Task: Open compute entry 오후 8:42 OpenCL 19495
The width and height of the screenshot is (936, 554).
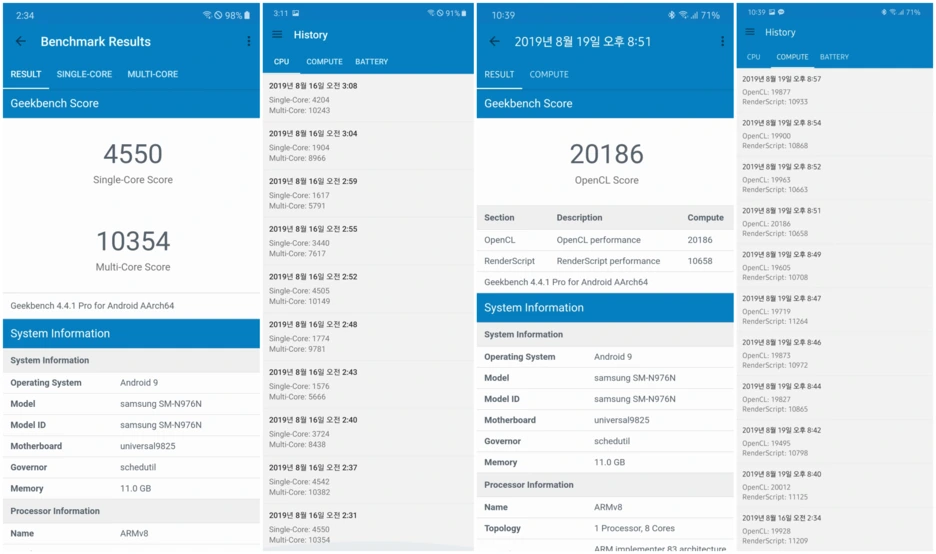Action: pyautogui.click(x=835, y=441)
